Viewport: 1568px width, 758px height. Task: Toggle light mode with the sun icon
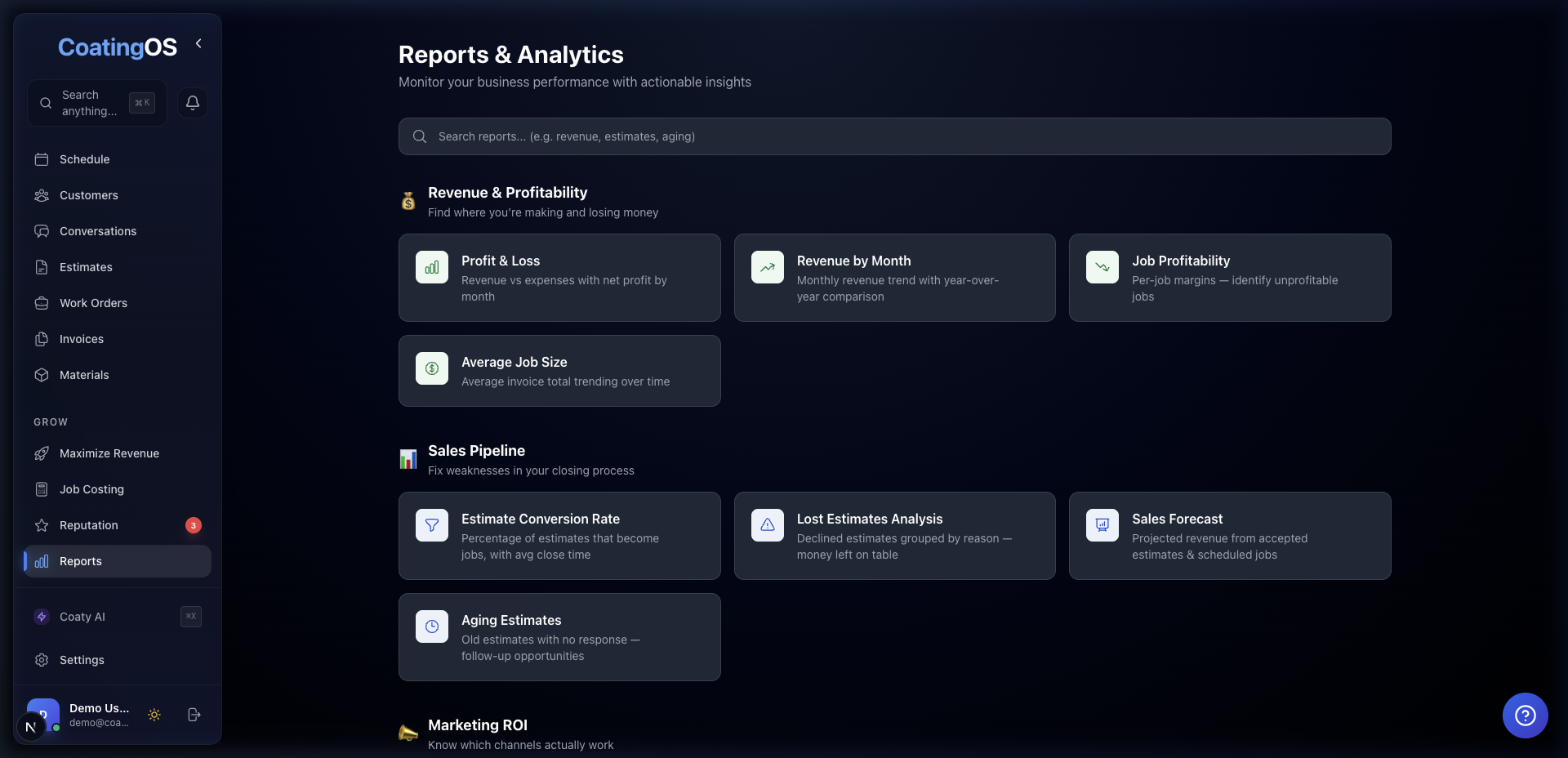click(x=154, y=715)
